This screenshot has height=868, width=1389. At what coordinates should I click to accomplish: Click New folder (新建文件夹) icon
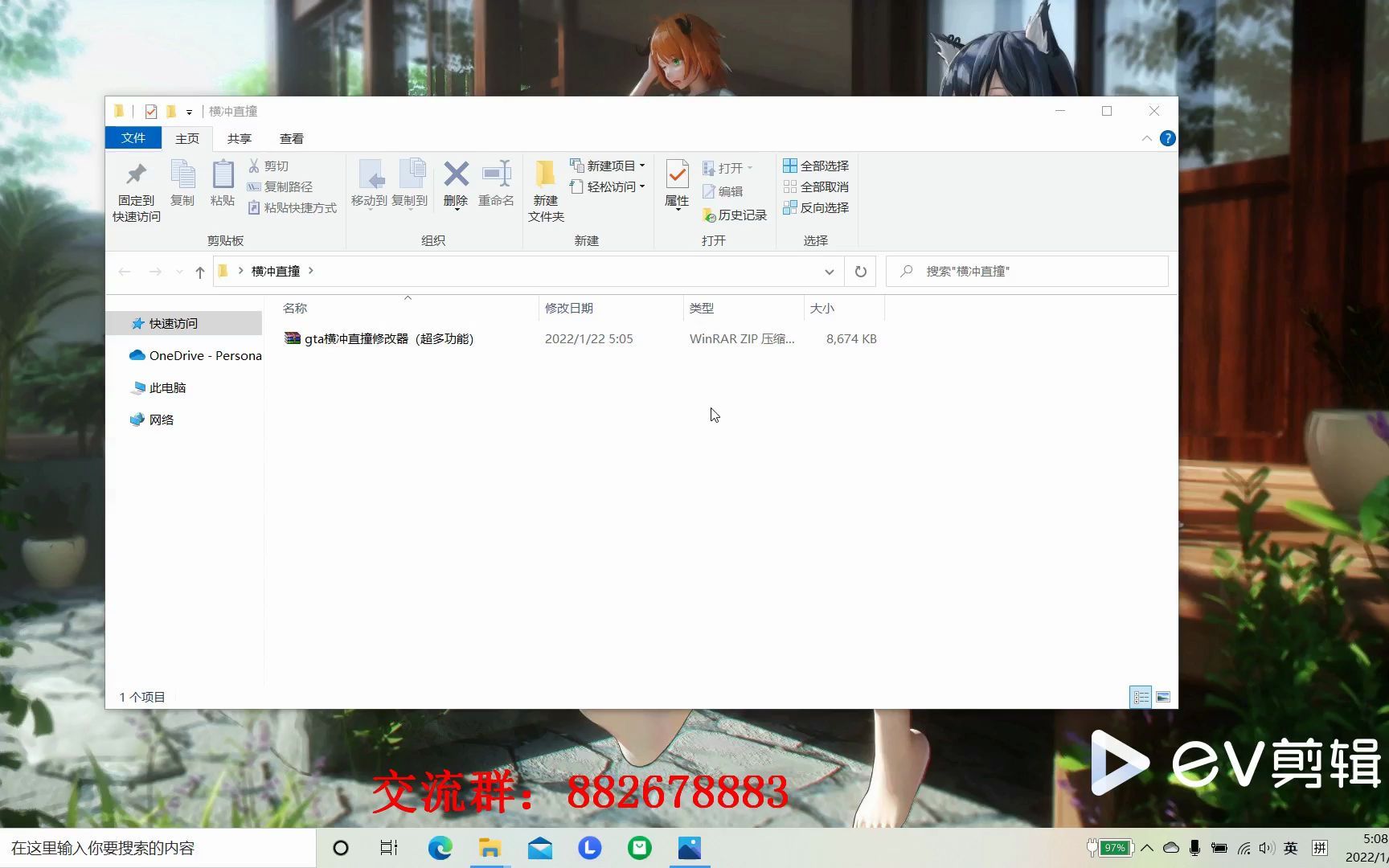click(546, 174)
